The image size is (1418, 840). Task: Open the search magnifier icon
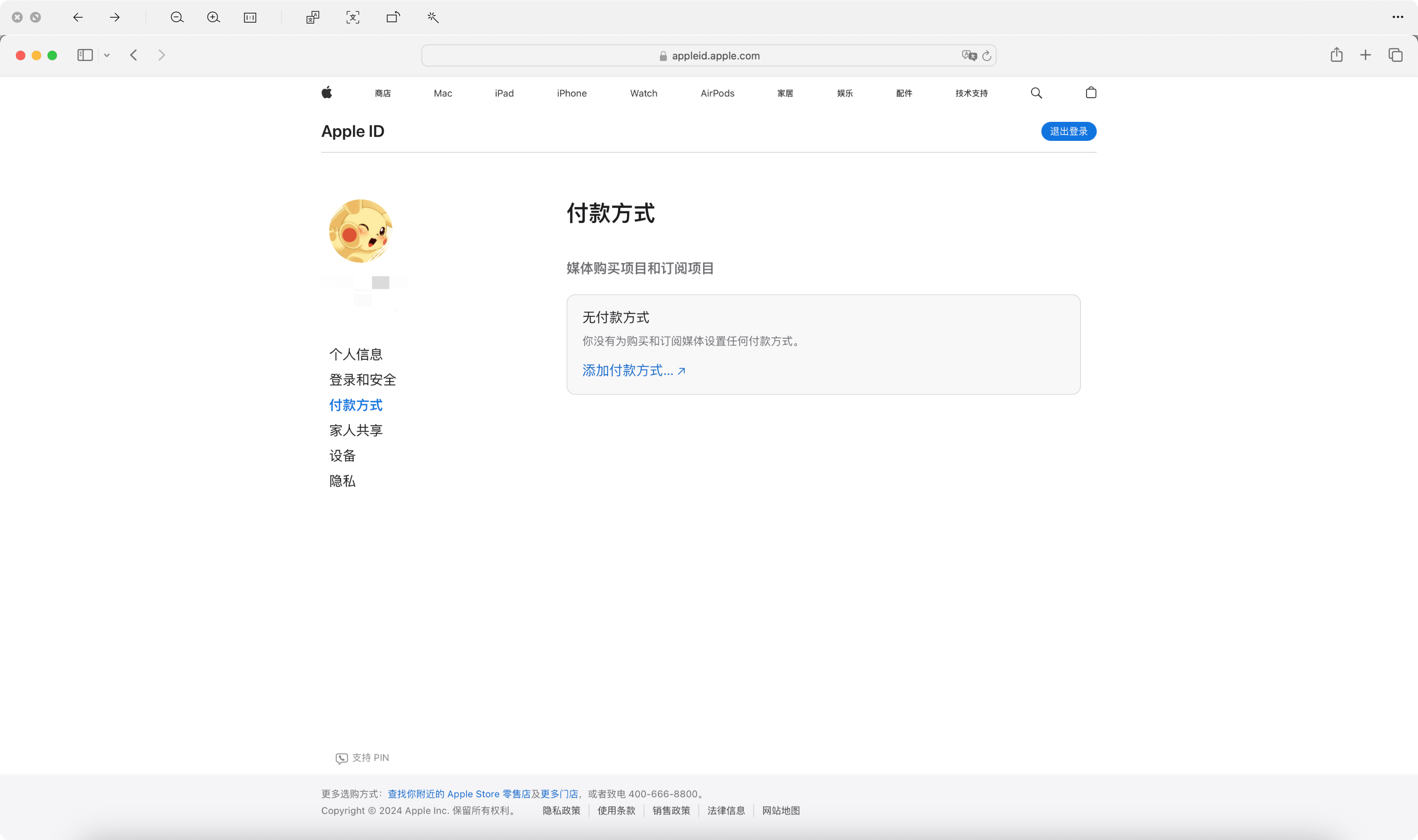pyautogui.click(x=1036, y=93)
